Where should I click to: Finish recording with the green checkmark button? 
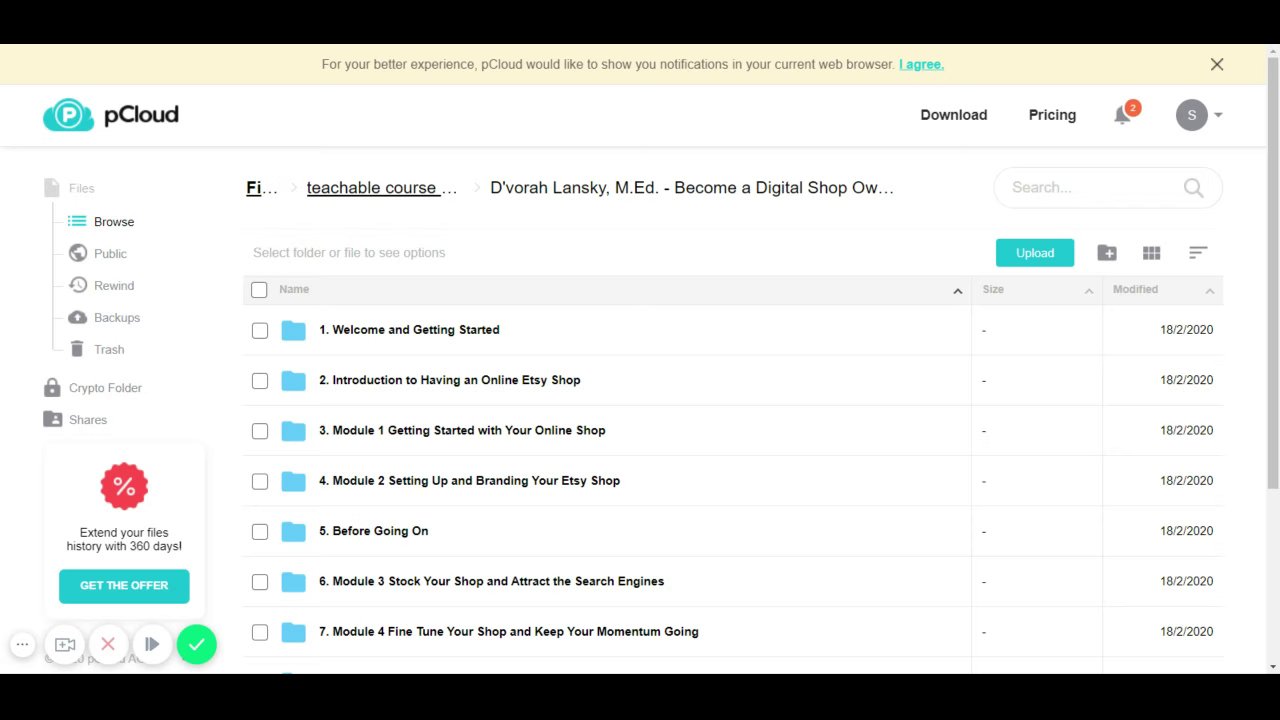197,645
